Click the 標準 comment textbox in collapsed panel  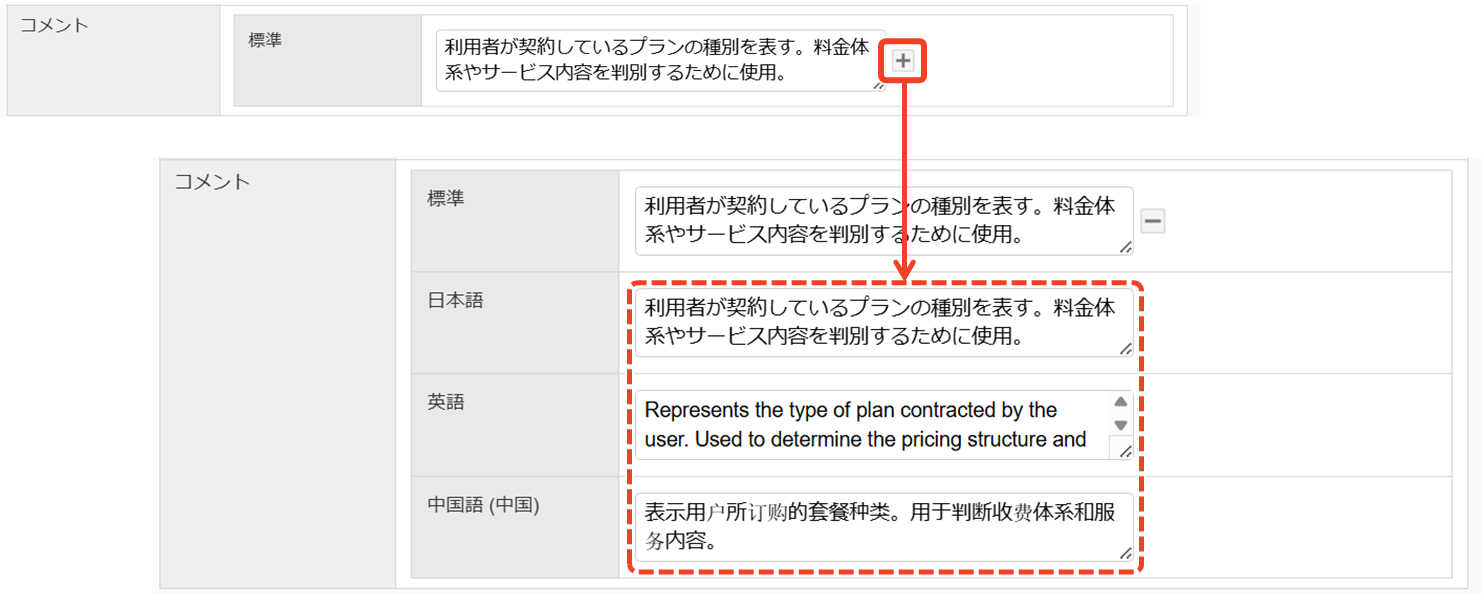(x=658, y=60)
